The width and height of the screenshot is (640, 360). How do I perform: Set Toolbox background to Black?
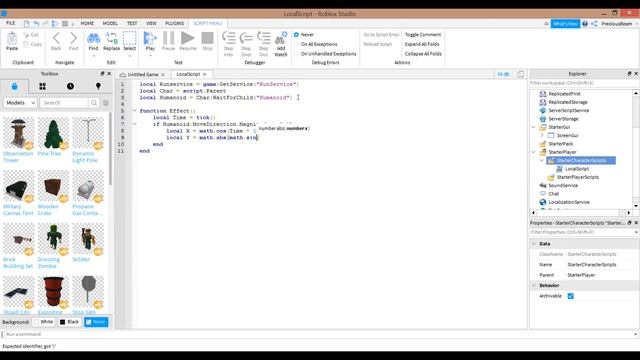(69, 322)
